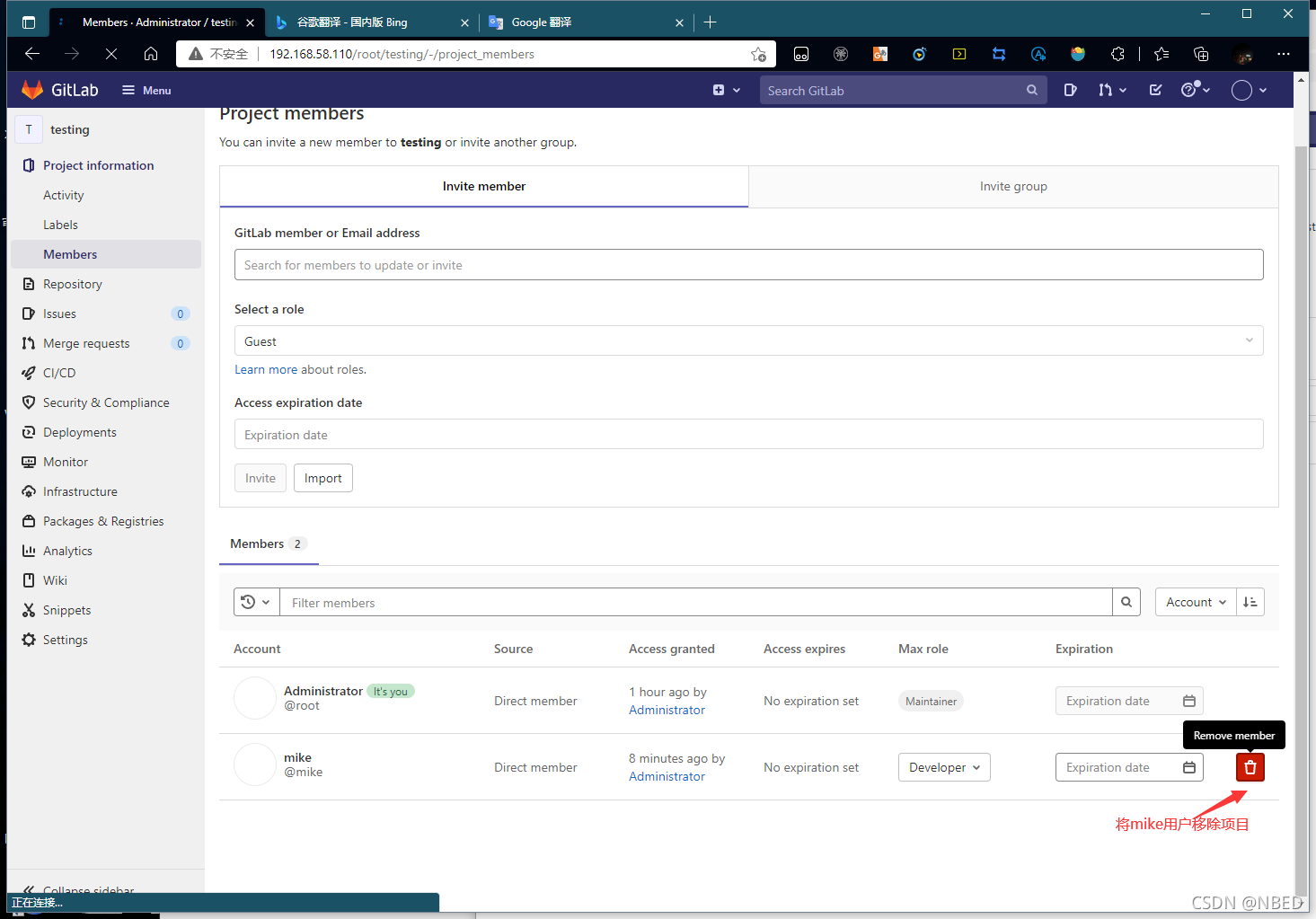The width and height of the screenshot is (1316, 919).
Task: Open Wiki in sidebar
Action: point(55,580)
